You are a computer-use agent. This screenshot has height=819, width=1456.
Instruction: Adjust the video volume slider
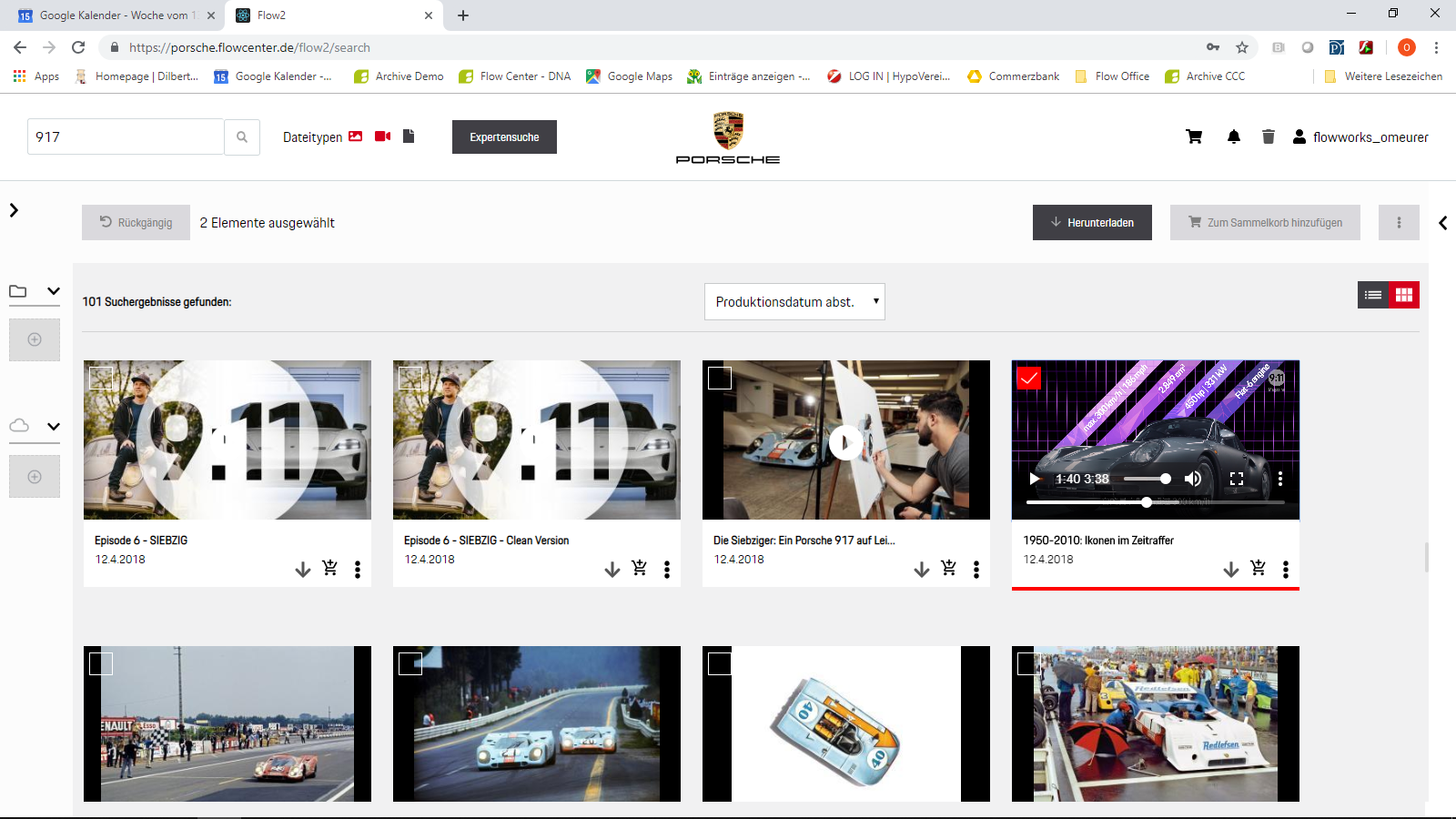tap(1148, 479)
